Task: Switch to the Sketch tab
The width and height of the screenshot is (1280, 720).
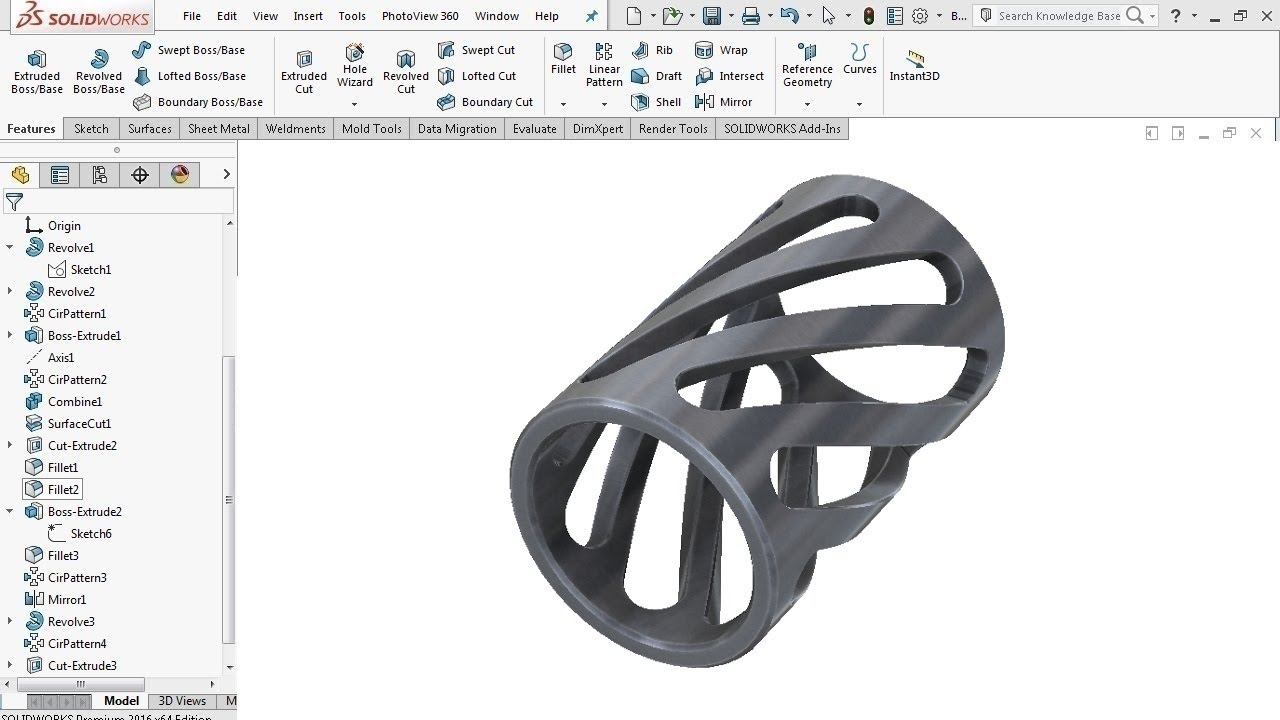Action: [91, 129]
